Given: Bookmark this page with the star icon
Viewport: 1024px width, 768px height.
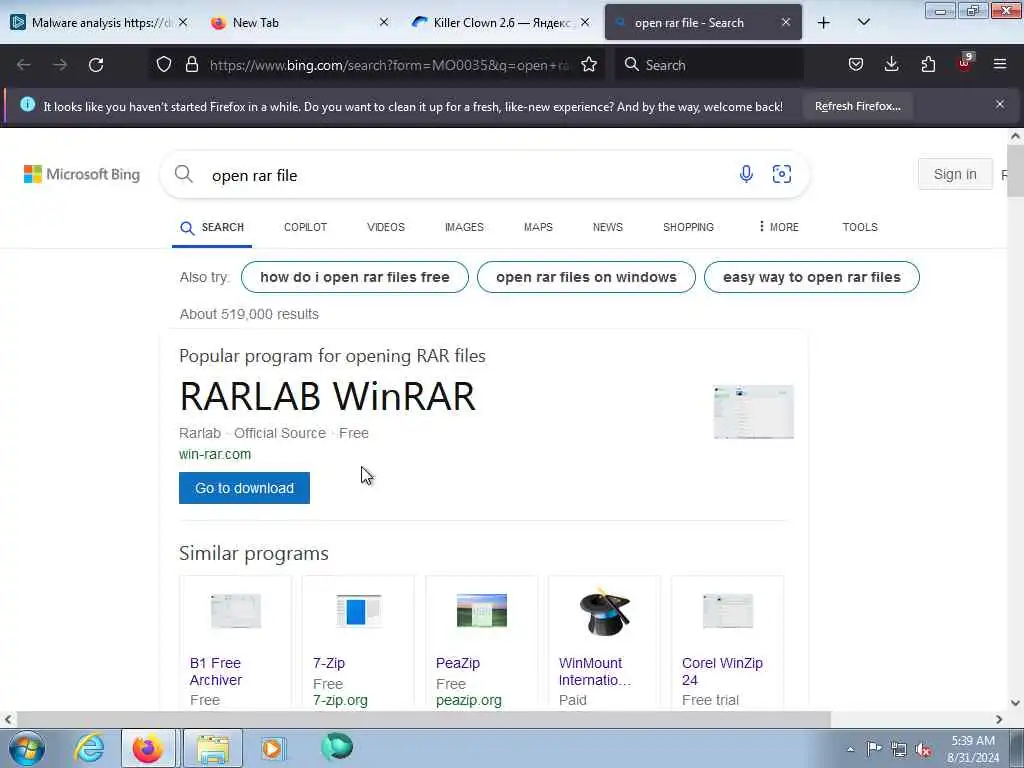Looking at the screenshot, I should tap(589, 65).
